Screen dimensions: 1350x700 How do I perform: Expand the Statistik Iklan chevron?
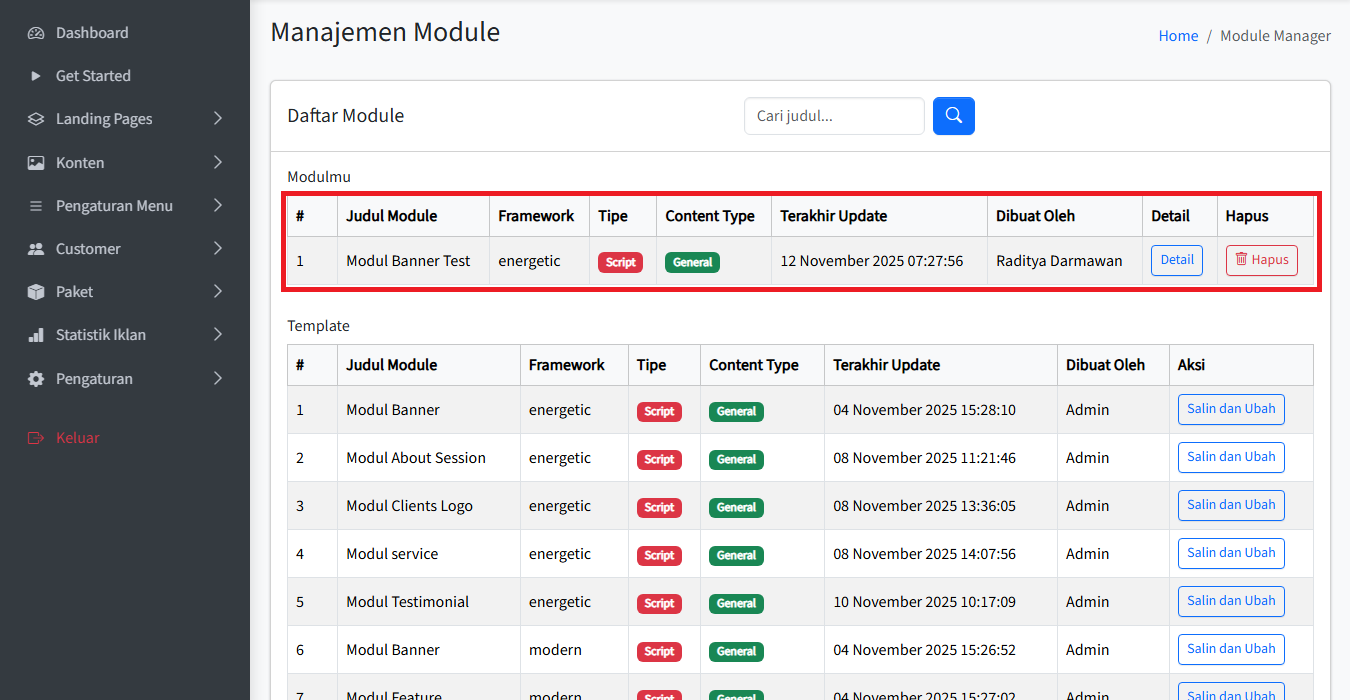tap(218, 335)
